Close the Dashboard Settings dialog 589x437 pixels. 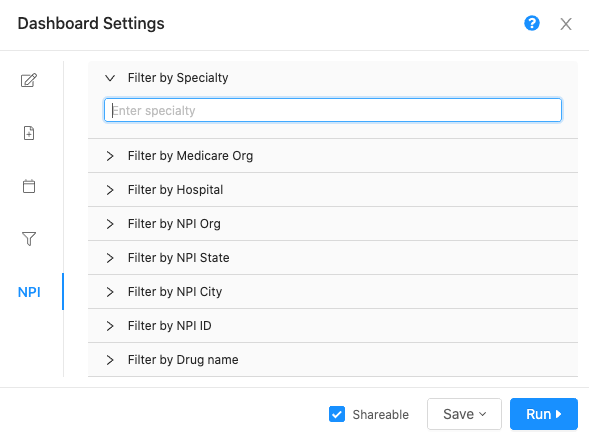(x=566, y=24)
